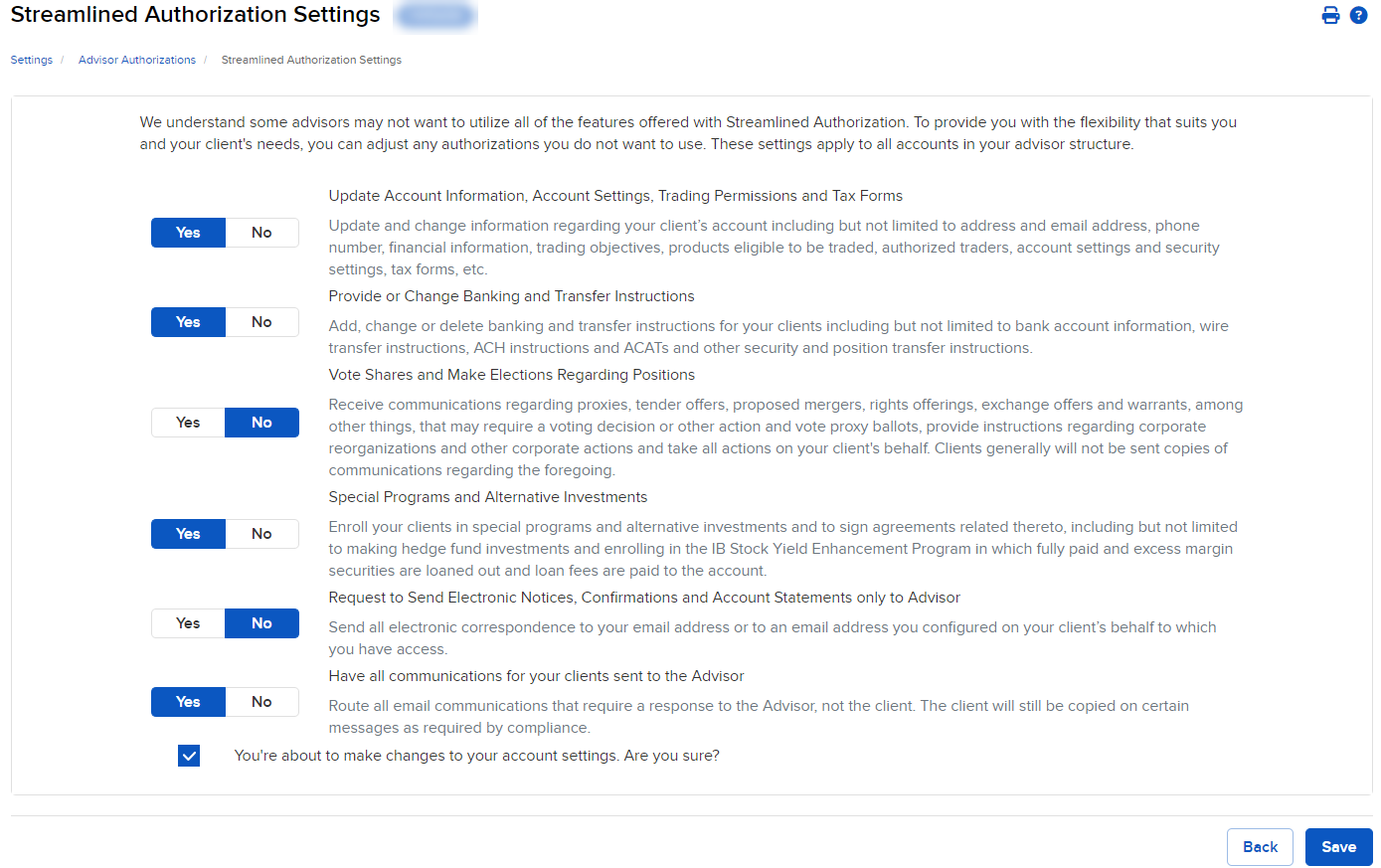Open the help icon in top right corner

pos(1358,15)
